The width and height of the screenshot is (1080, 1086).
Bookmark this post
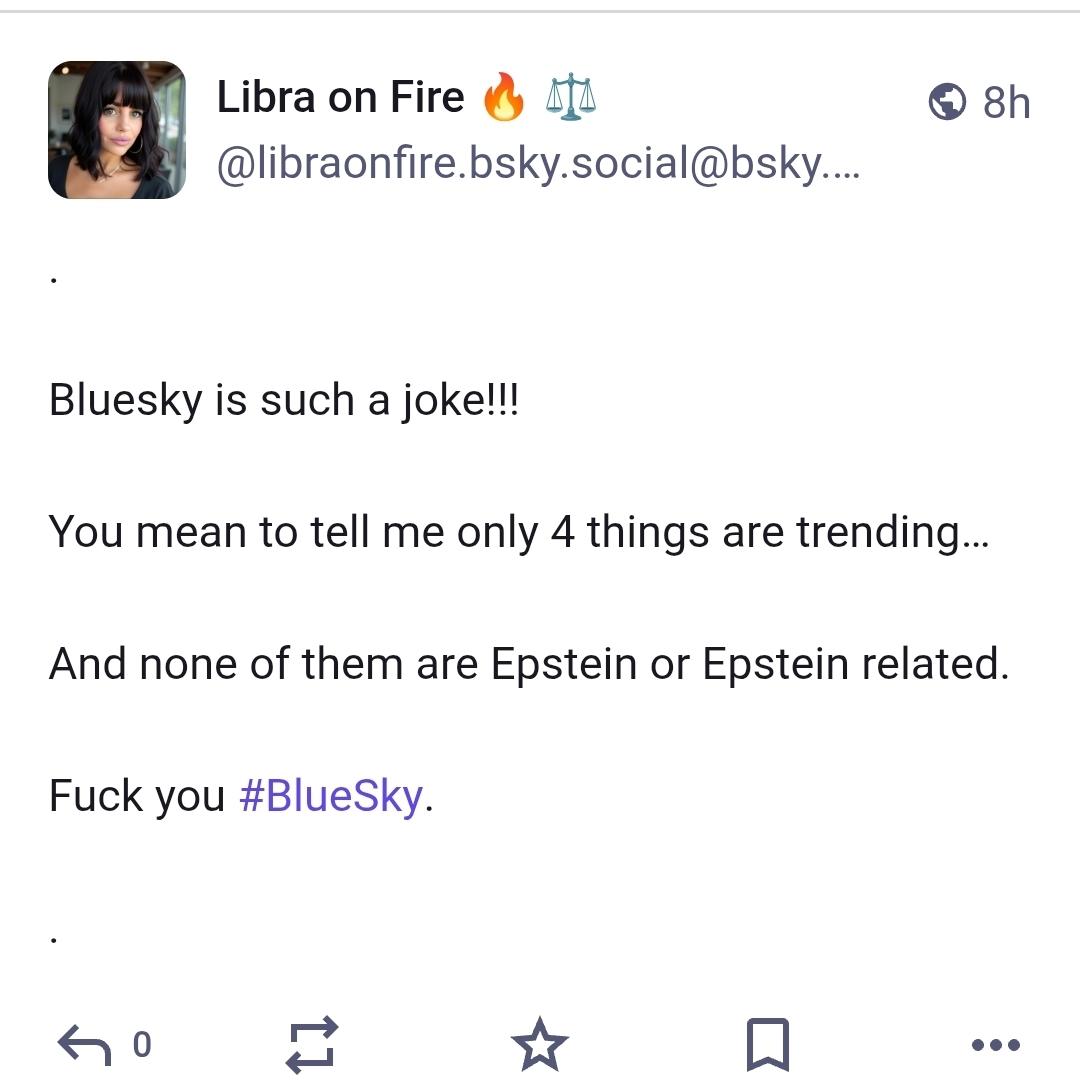(768, 1045)
